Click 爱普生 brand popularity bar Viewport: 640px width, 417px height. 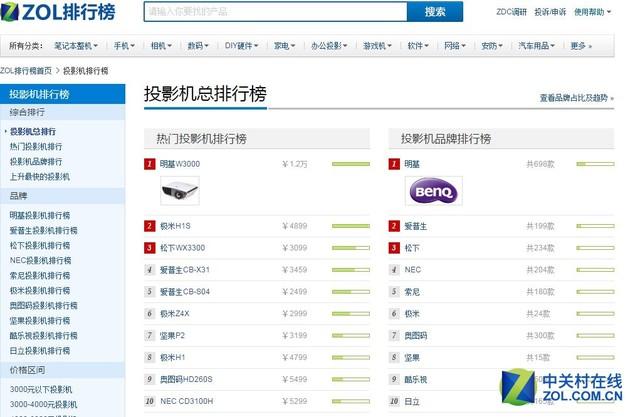(595, 226)
